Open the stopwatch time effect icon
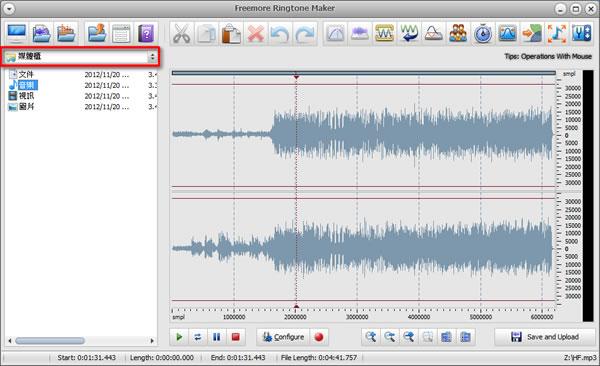 [483, 34]
